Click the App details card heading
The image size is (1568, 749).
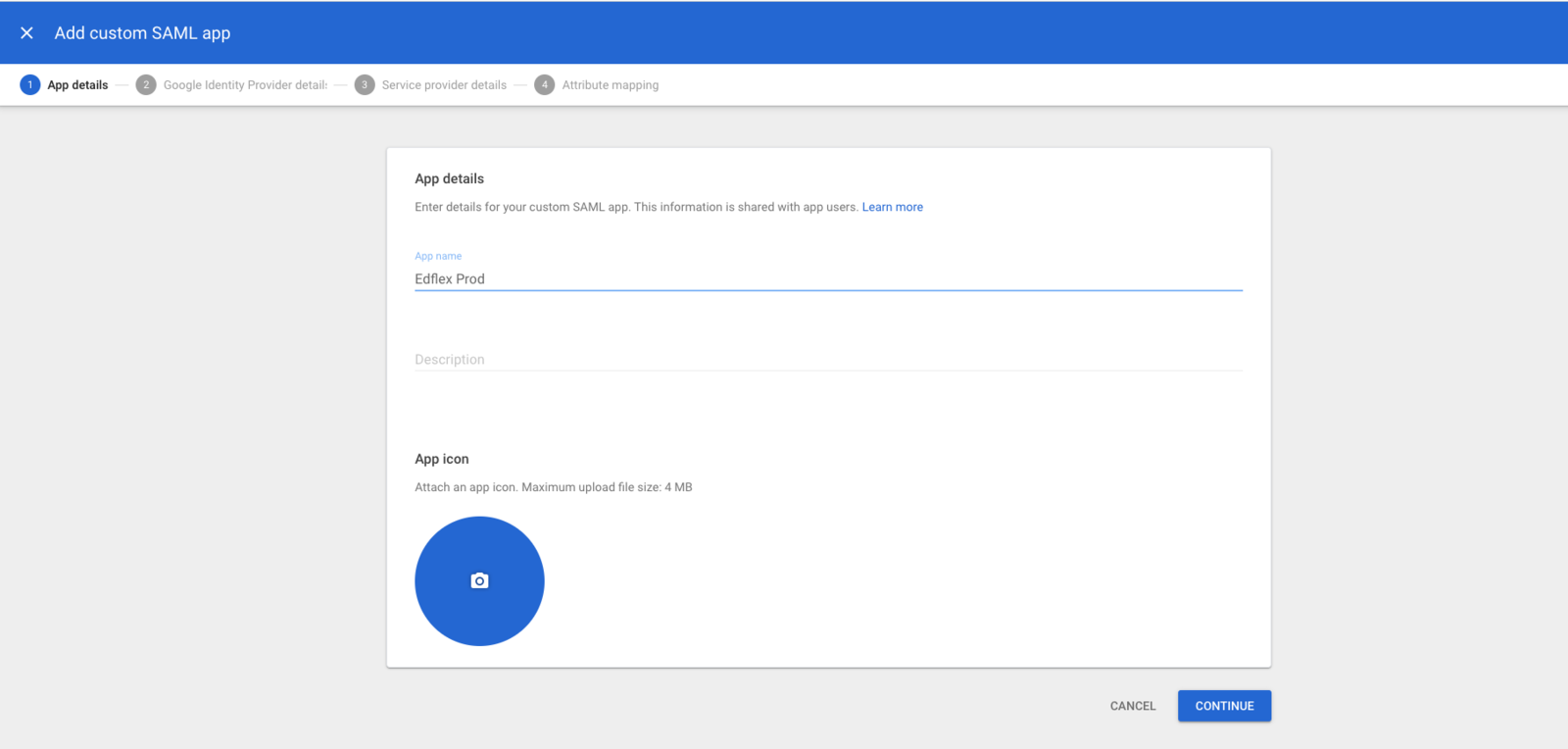pos(450,178)
